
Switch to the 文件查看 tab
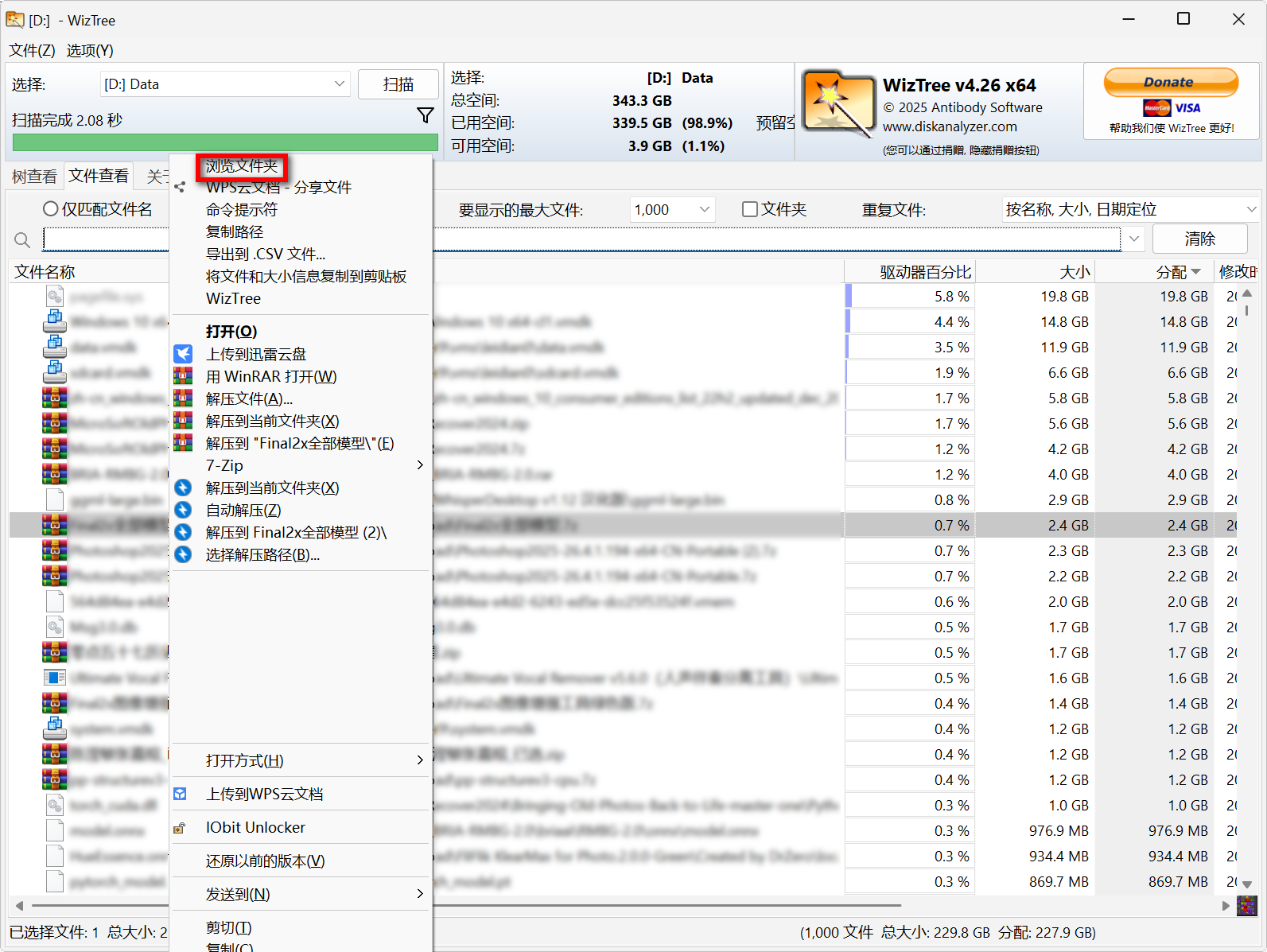pyautogui.click(x=98, y=176)
